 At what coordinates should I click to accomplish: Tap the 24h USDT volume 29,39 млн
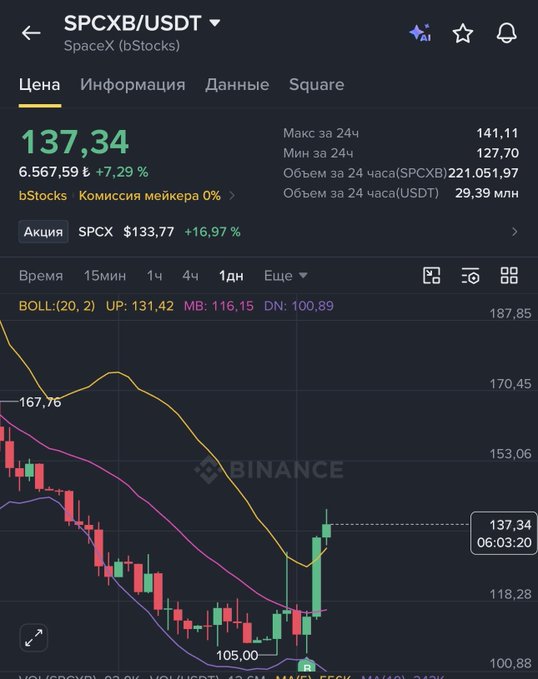(486, 193)
